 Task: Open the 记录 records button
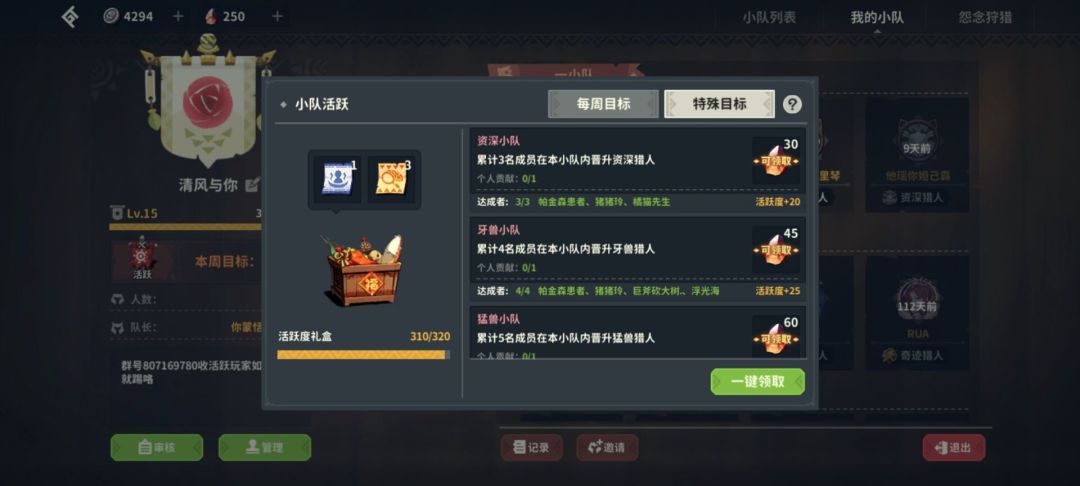[x=532, y=447]
